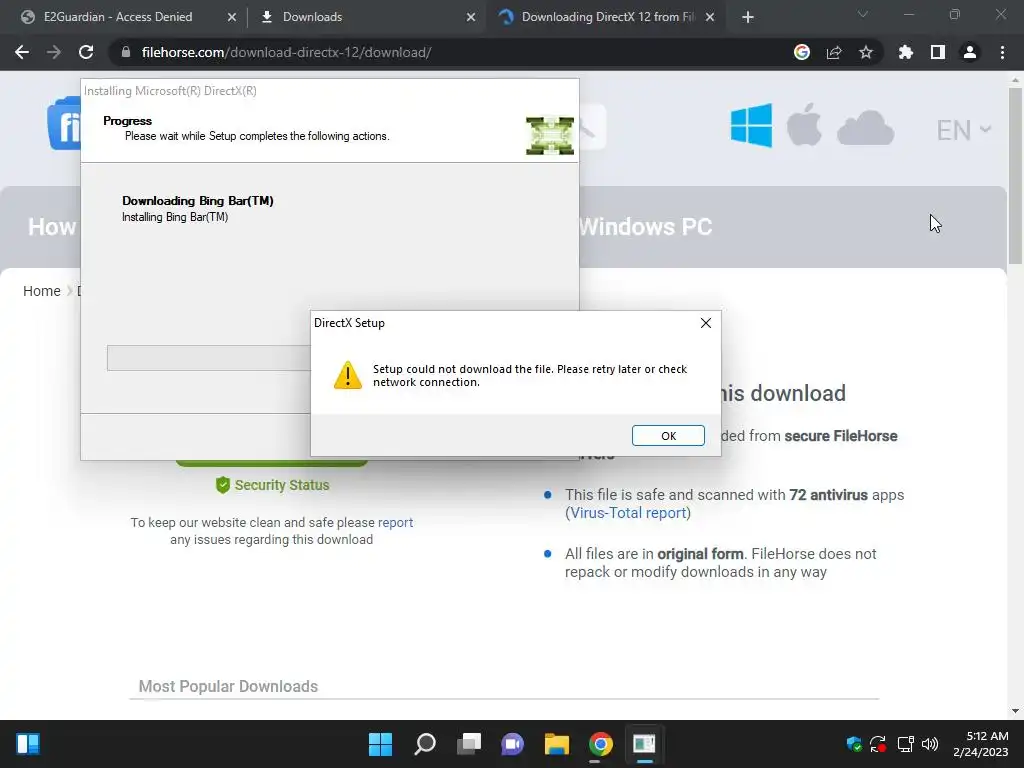
Task: Close the Downloading DirectX 12 tab
Action: point(711,17)
